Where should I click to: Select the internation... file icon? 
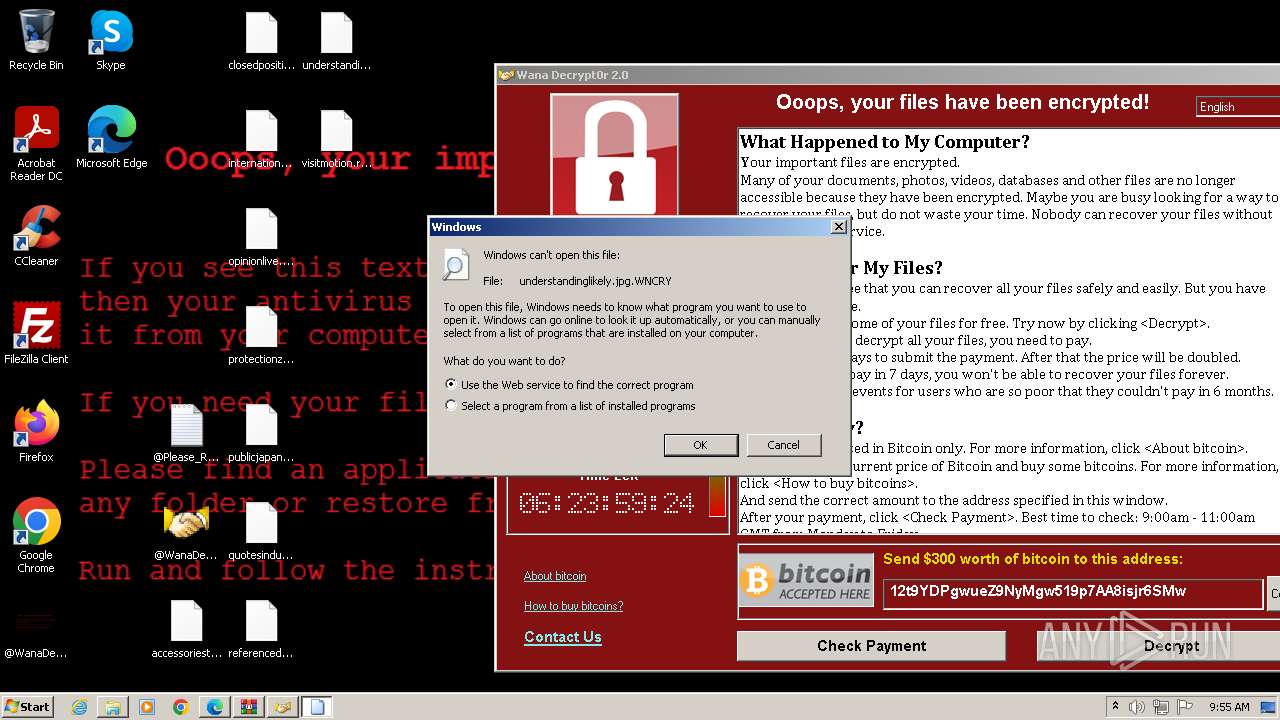tap(261, 138)
